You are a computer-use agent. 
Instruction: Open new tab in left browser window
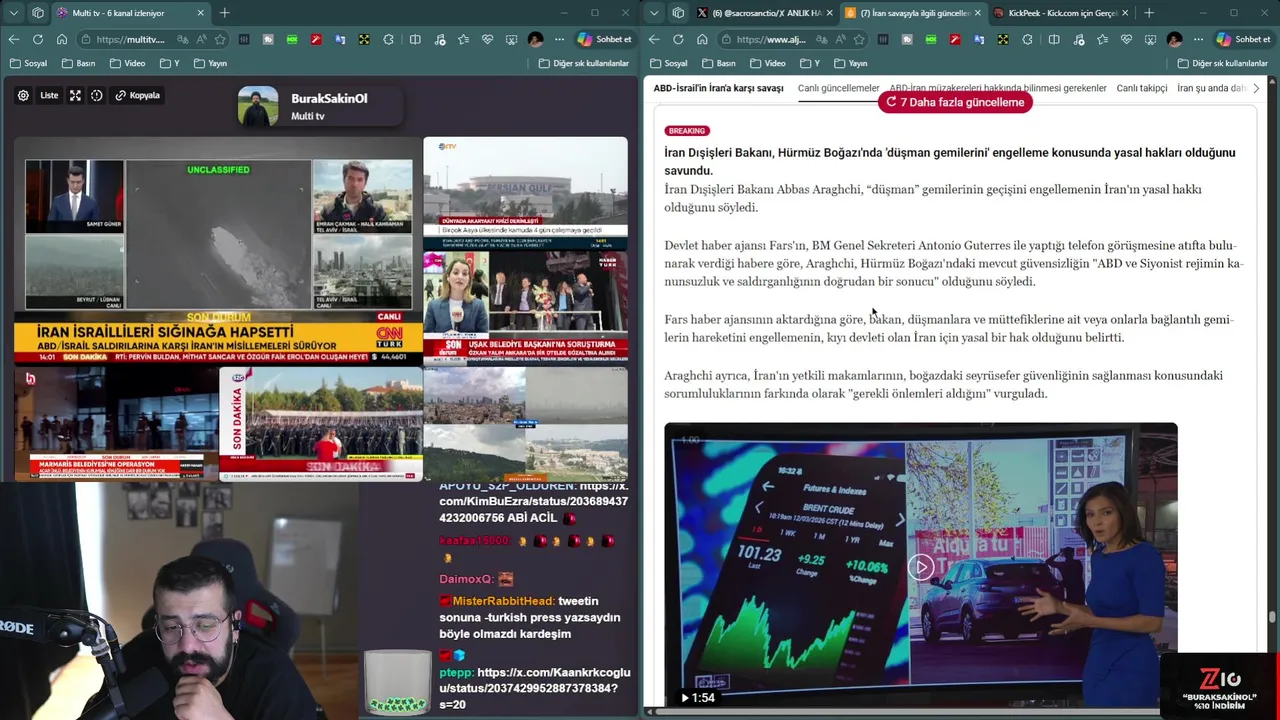(224, 13)
